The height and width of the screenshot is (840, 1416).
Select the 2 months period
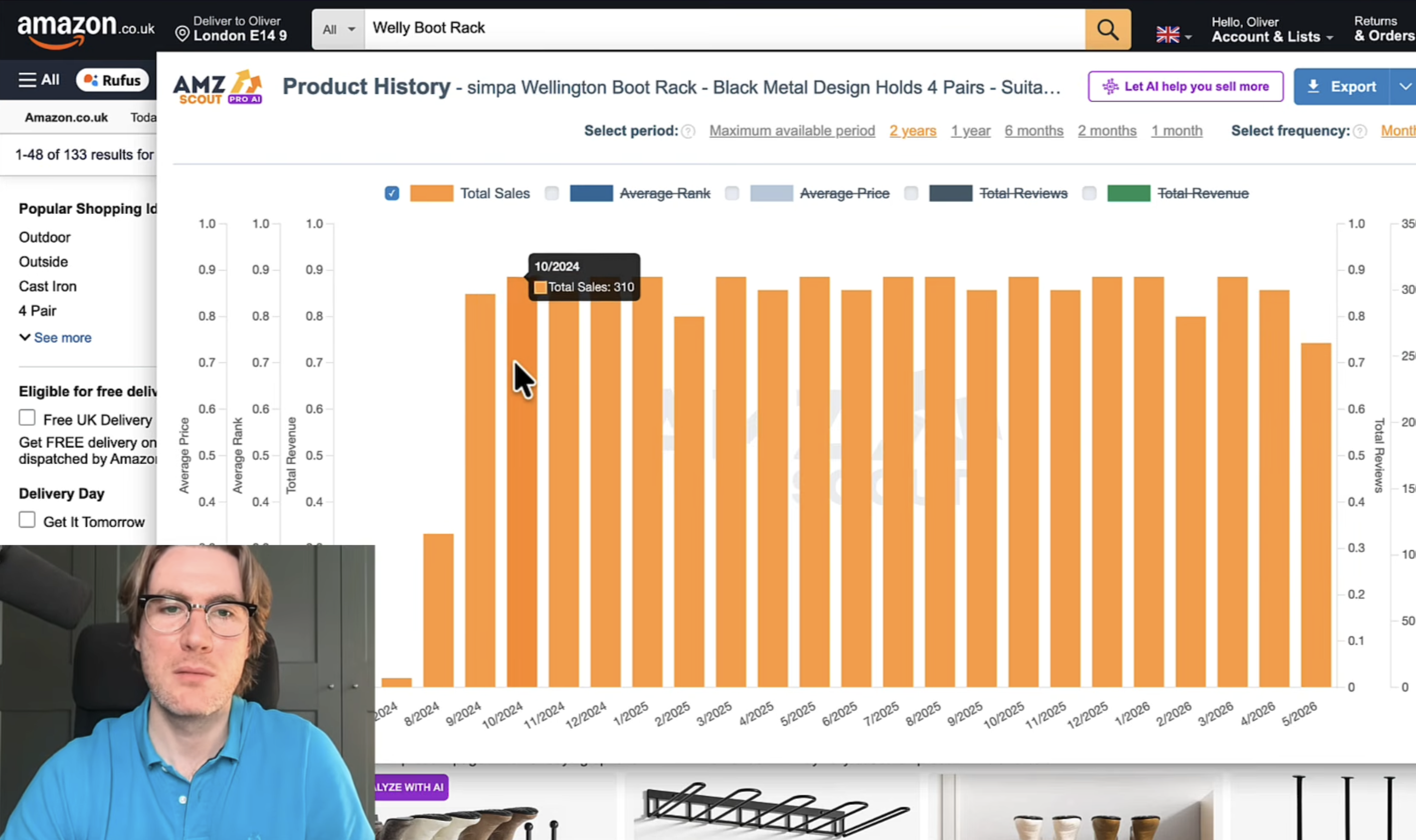click(x=1107, y=131)
